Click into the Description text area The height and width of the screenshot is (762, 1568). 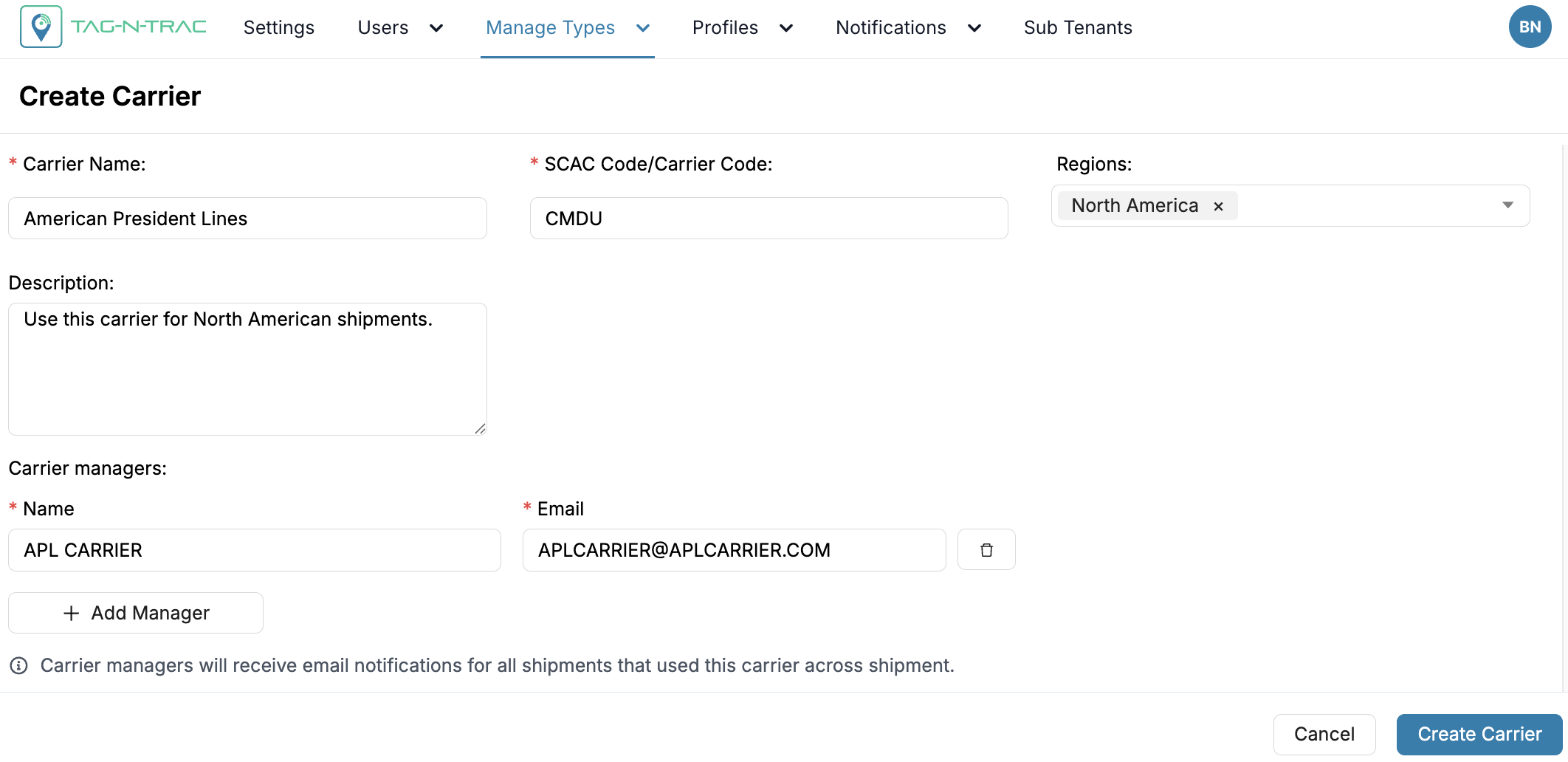(247, 369)
